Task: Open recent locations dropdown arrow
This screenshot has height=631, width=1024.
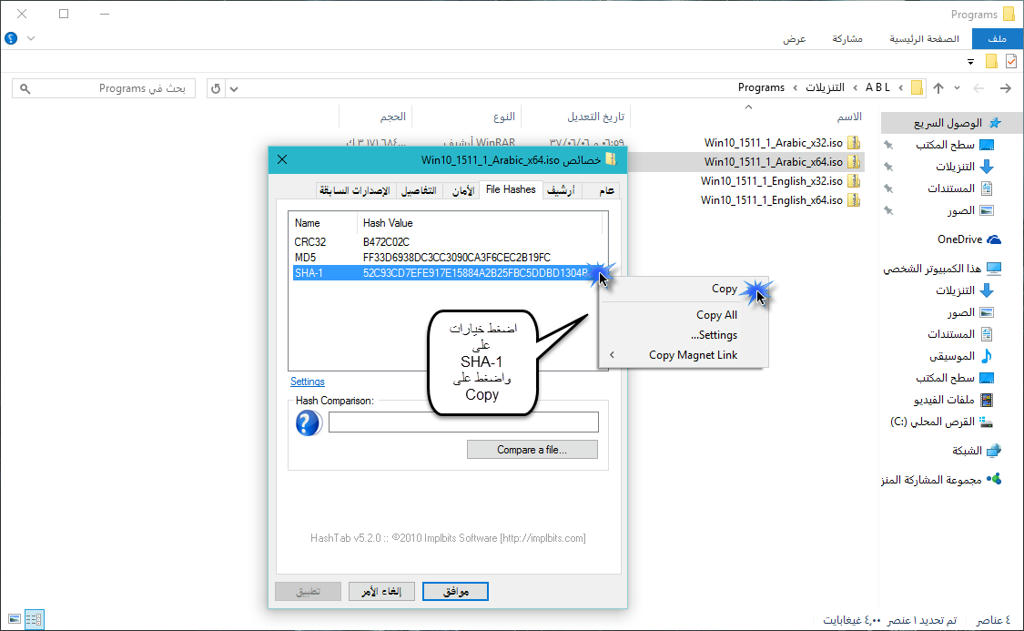Action: tap(957, 88)
